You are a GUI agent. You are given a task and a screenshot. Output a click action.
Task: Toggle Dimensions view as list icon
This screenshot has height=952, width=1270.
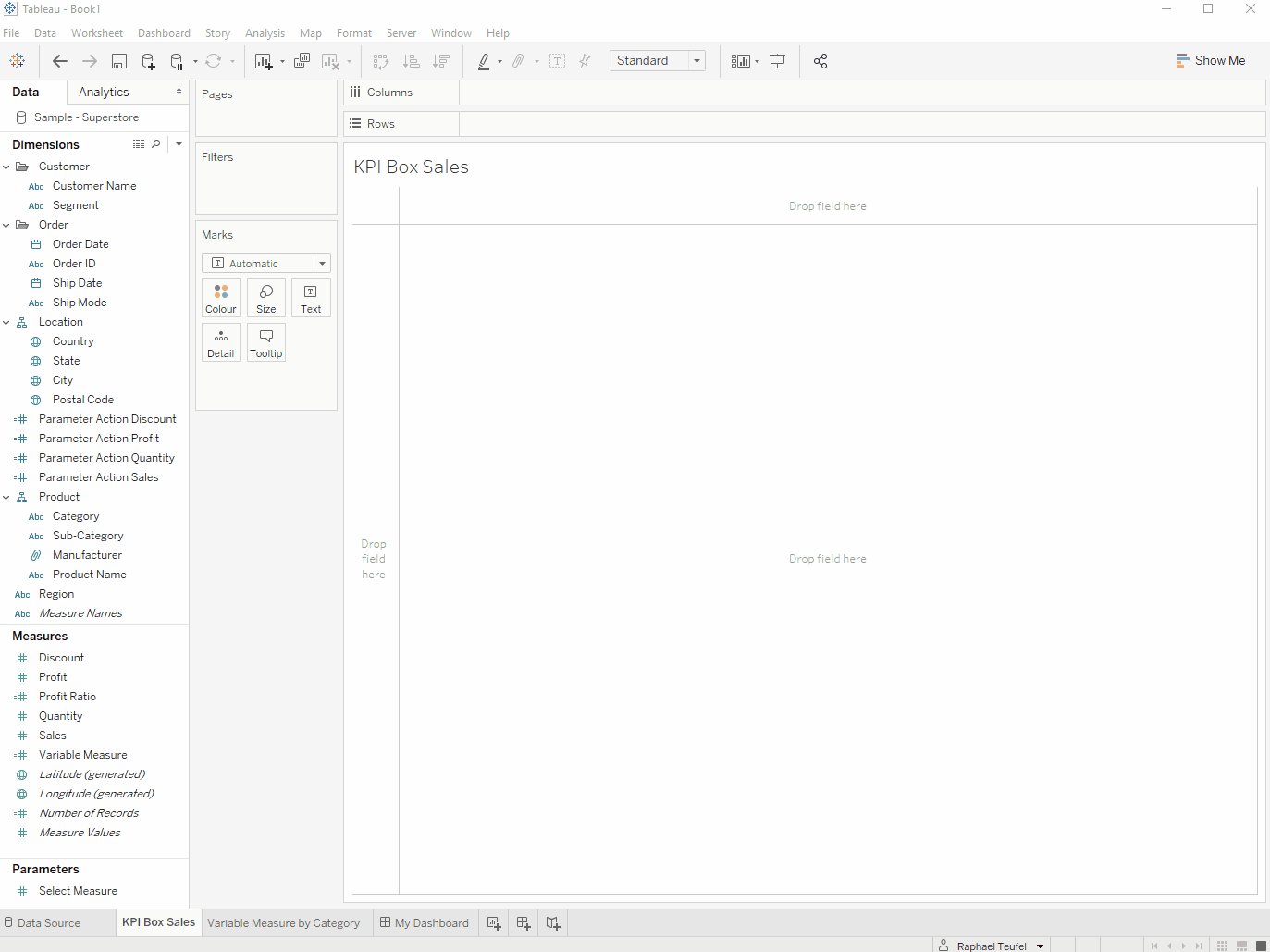pyautogui.click(x=139, y=144)
